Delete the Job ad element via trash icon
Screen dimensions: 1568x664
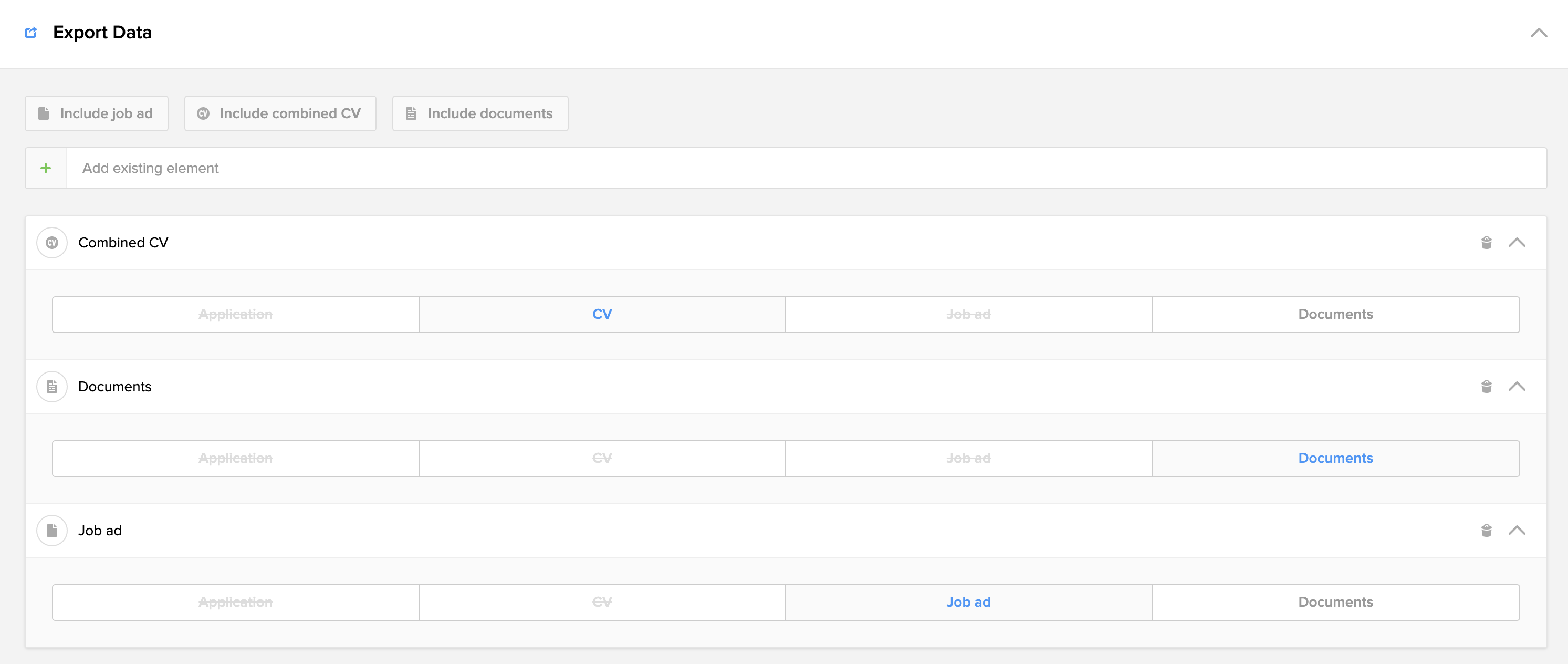pos(1486,530)
